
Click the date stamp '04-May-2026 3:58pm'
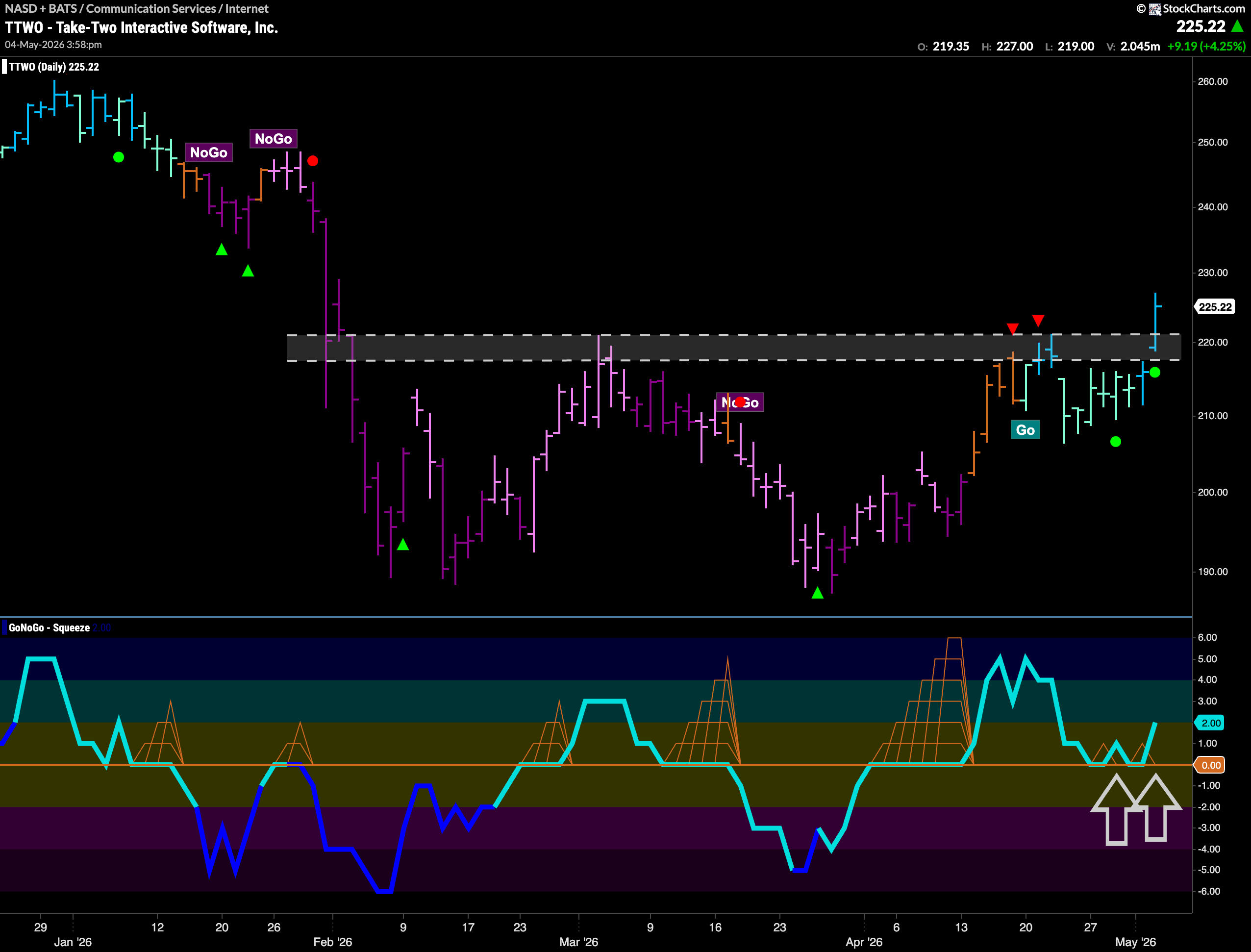[53, 45]
